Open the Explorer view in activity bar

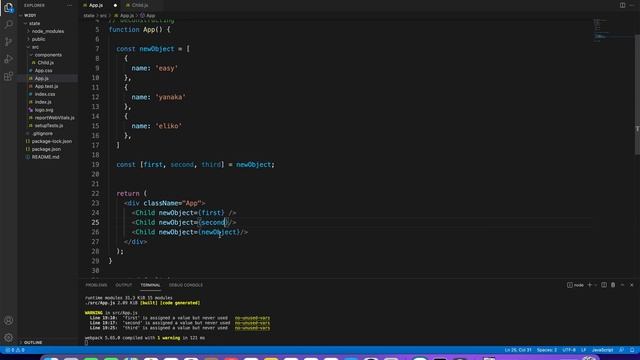click(8, 8)
